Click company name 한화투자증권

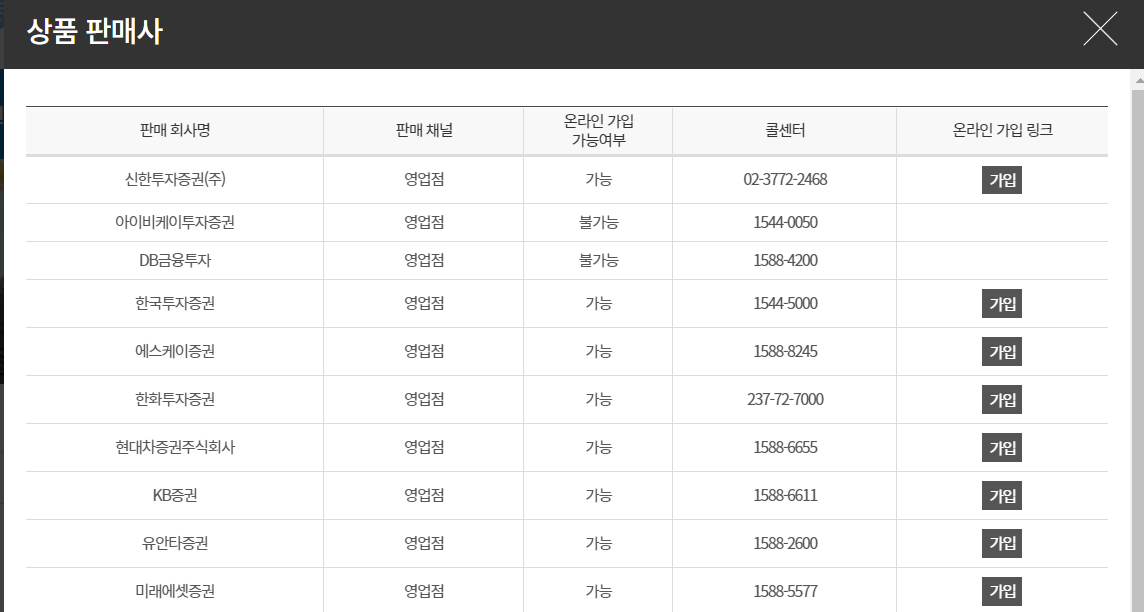pos(175,400)
